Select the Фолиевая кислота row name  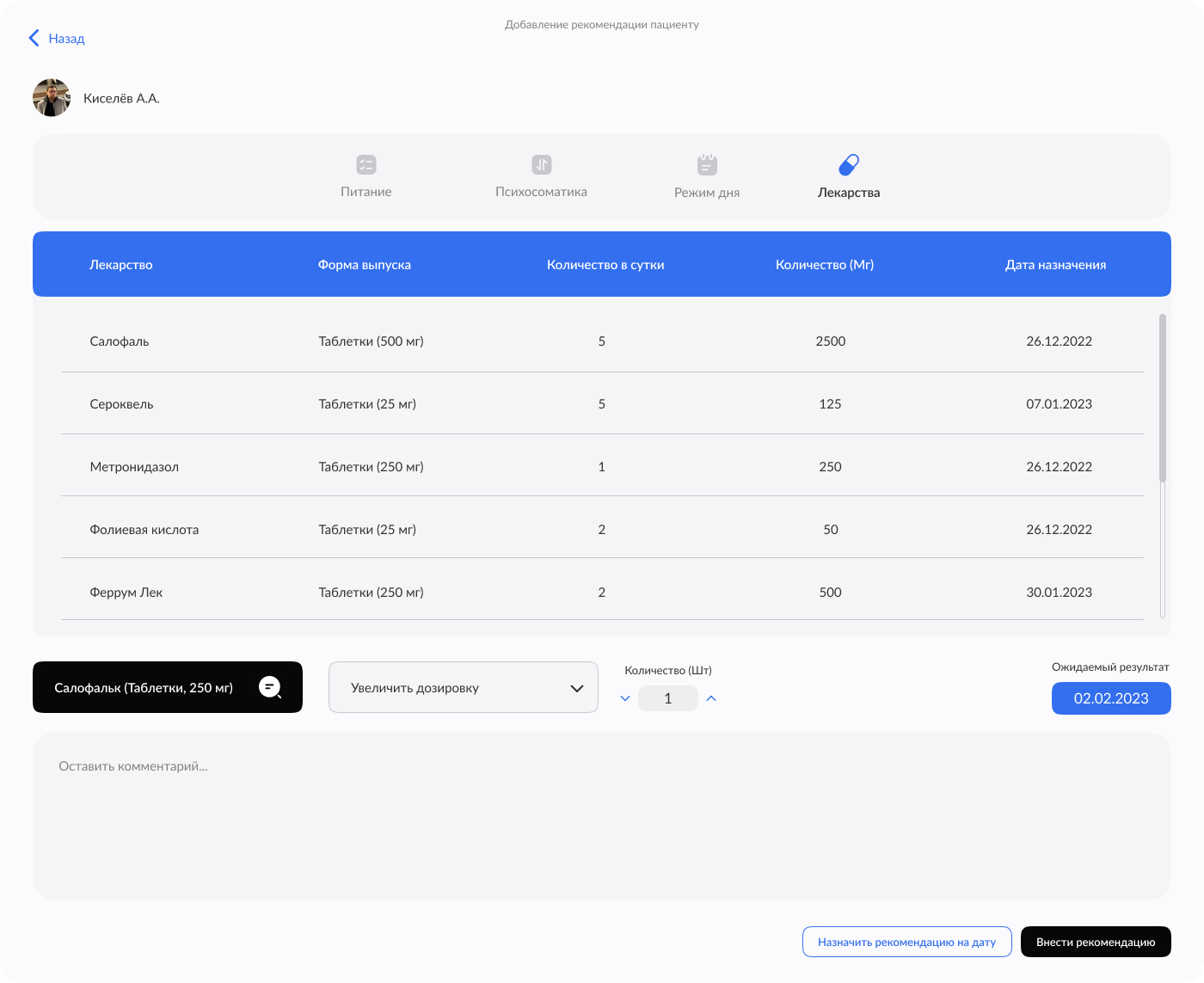tap(144, 530)
